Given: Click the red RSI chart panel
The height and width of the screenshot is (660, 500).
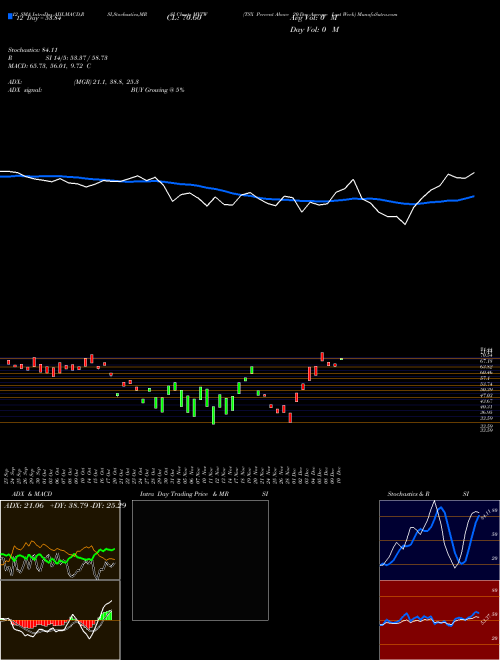Looking at the screenshot, I should pyautogui.click(x=439, y=620).
